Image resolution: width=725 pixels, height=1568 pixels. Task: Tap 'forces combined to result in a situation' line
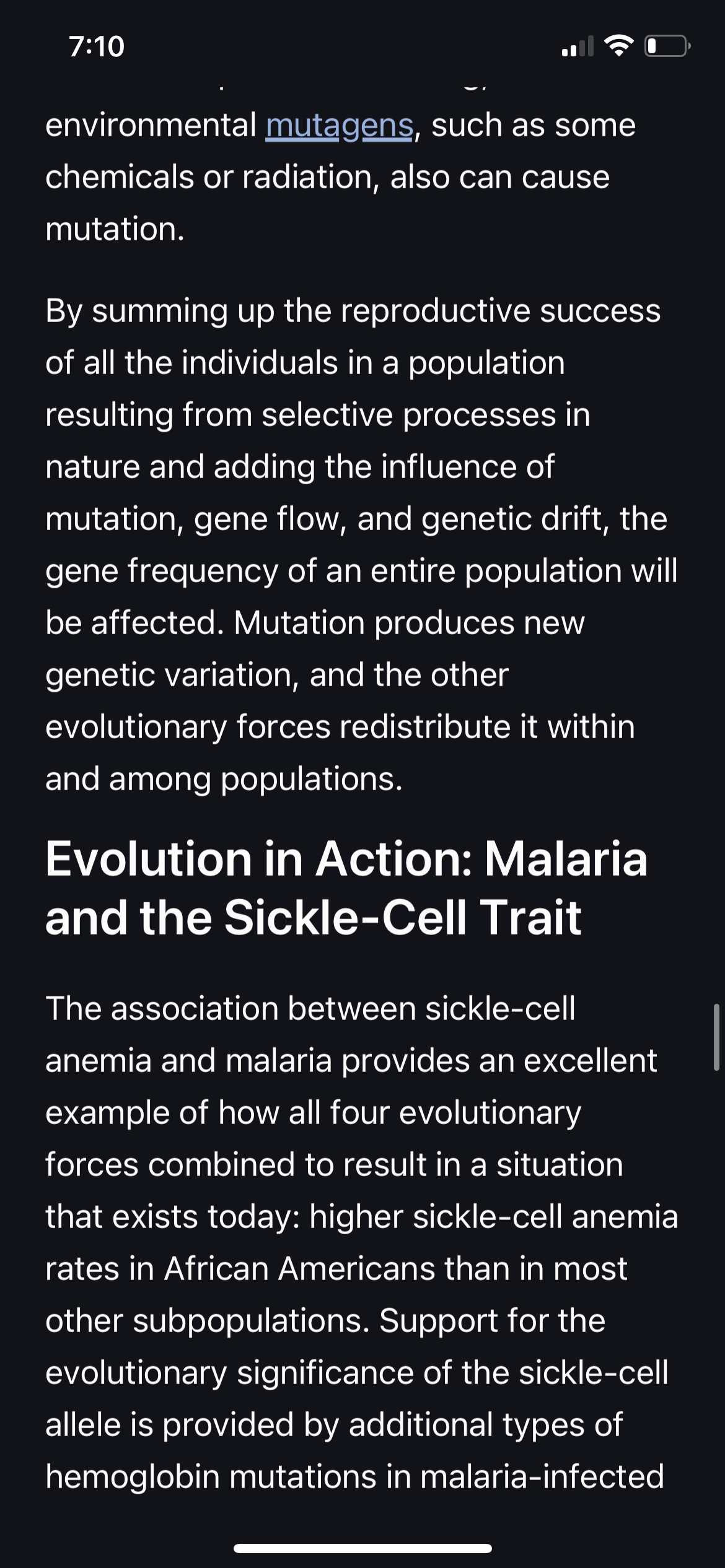[334, 1165]
